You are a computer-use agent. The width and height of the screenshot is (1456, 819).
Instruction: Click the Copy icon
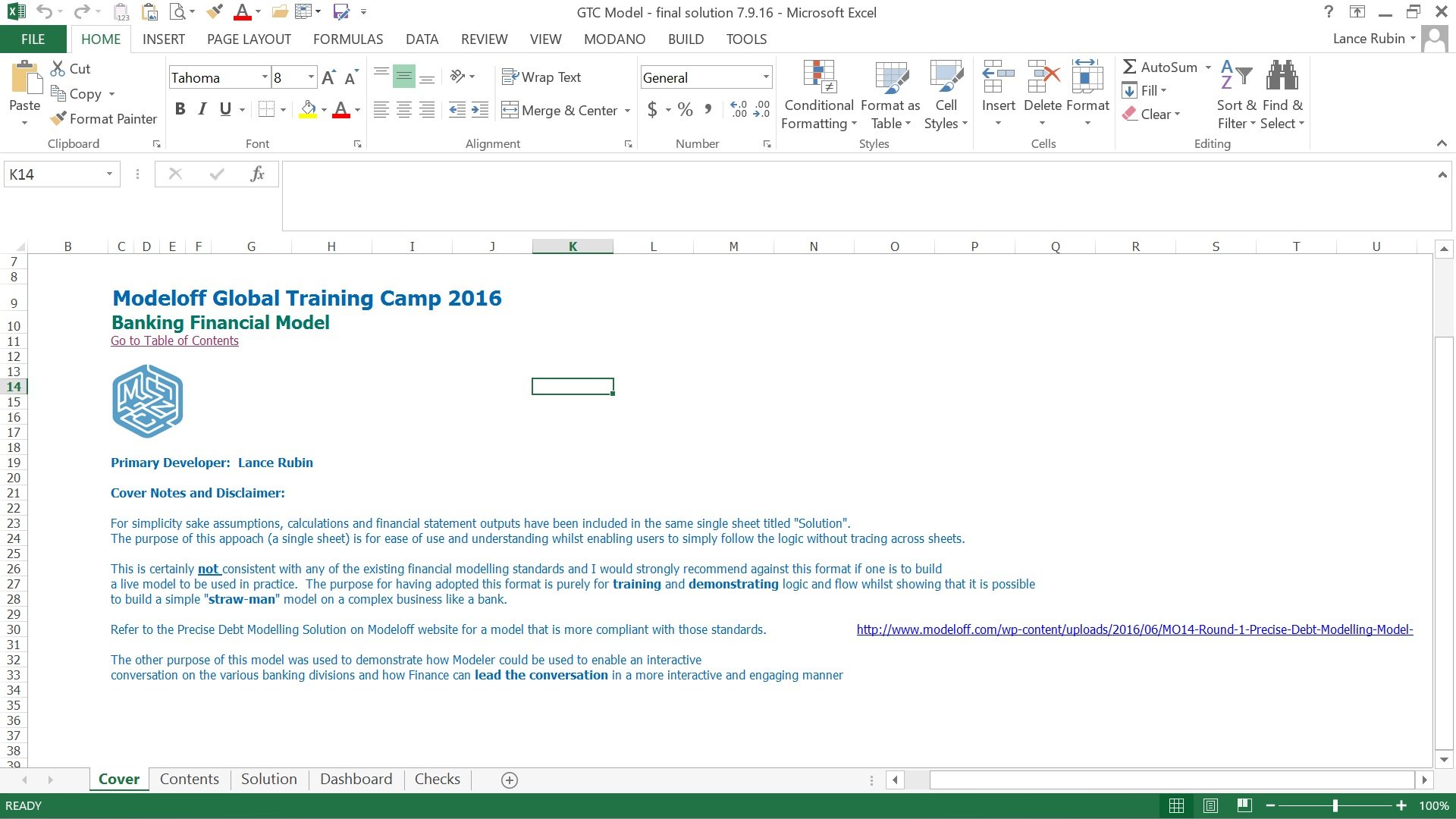pyautogui.click(x=58, y=93)
